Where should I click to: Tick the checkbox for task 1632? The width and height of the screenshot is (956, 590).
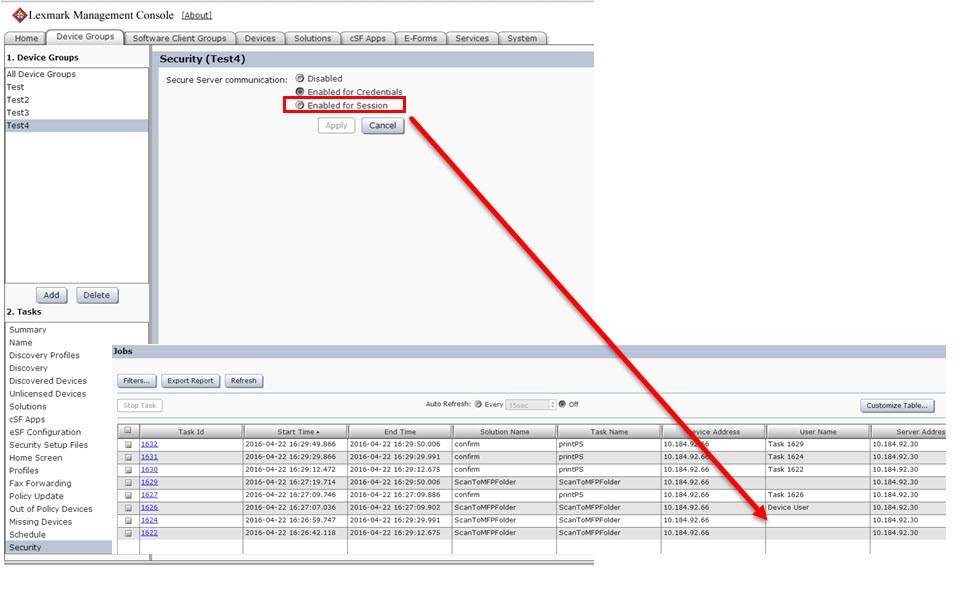tap(127, 444)
